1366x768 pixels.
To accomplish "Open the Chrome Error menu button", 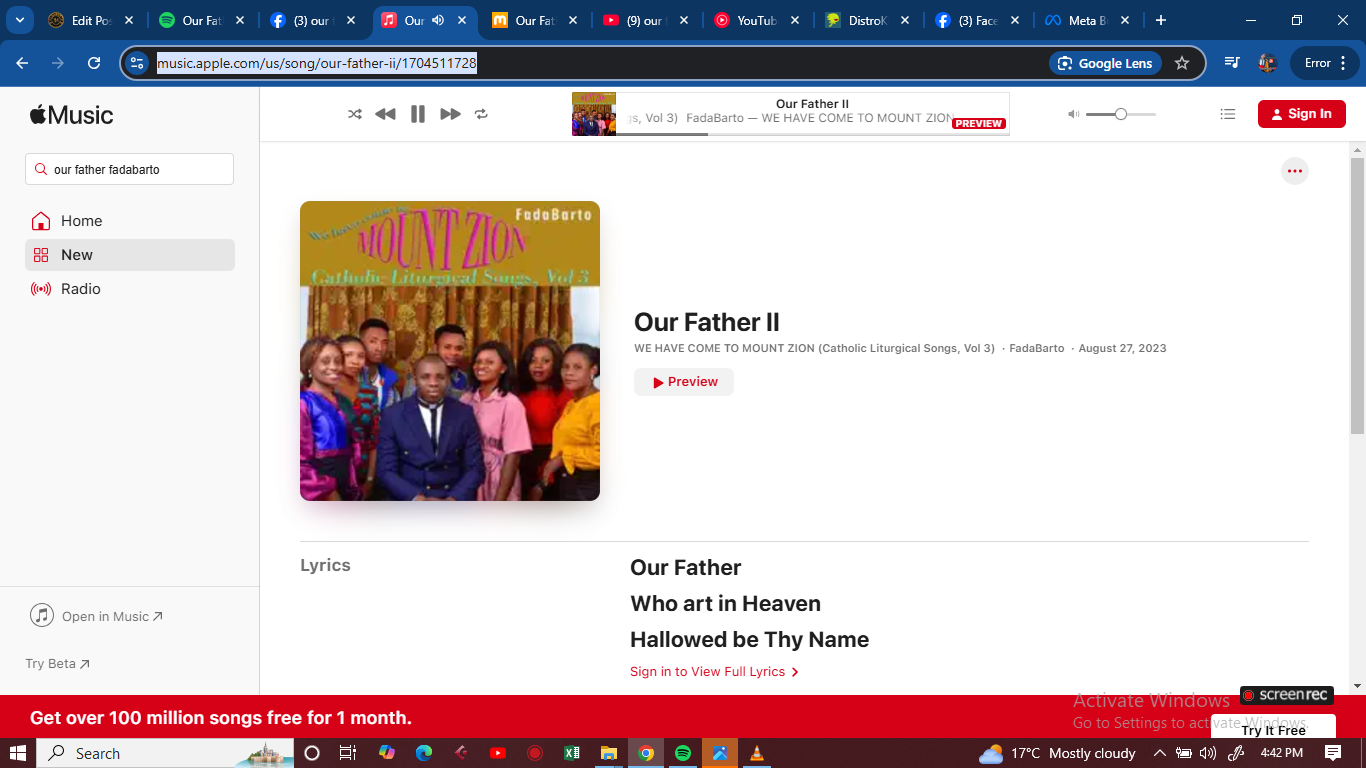I will (x=1325, y=63).
